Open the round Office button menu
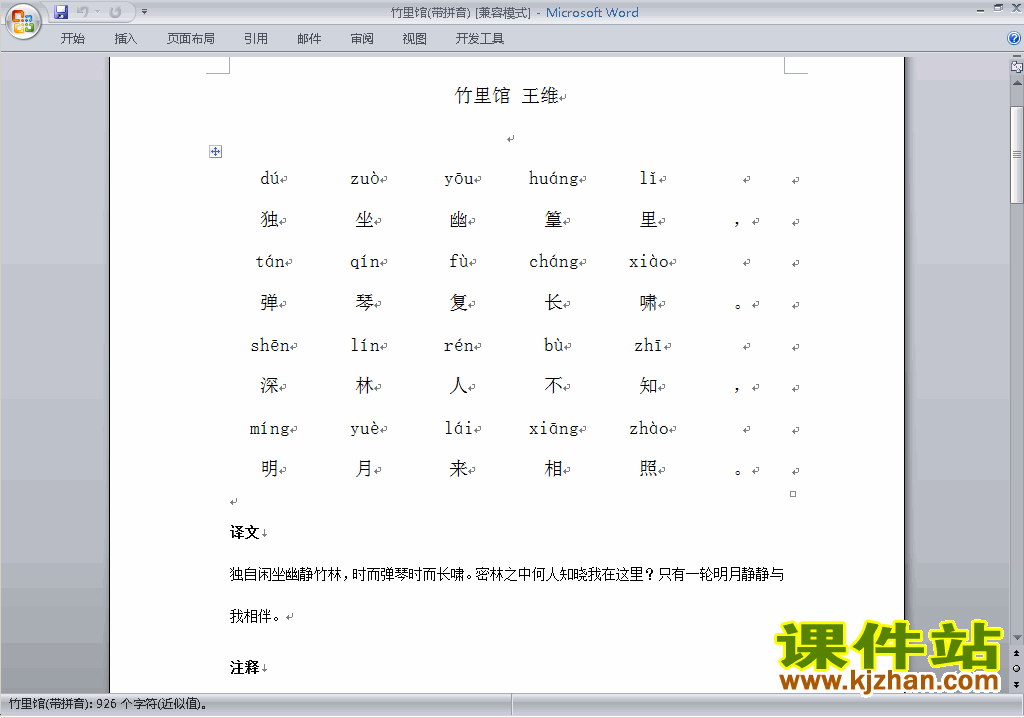Viewport: 1024px width, 718px height. [x=23, y=22]
